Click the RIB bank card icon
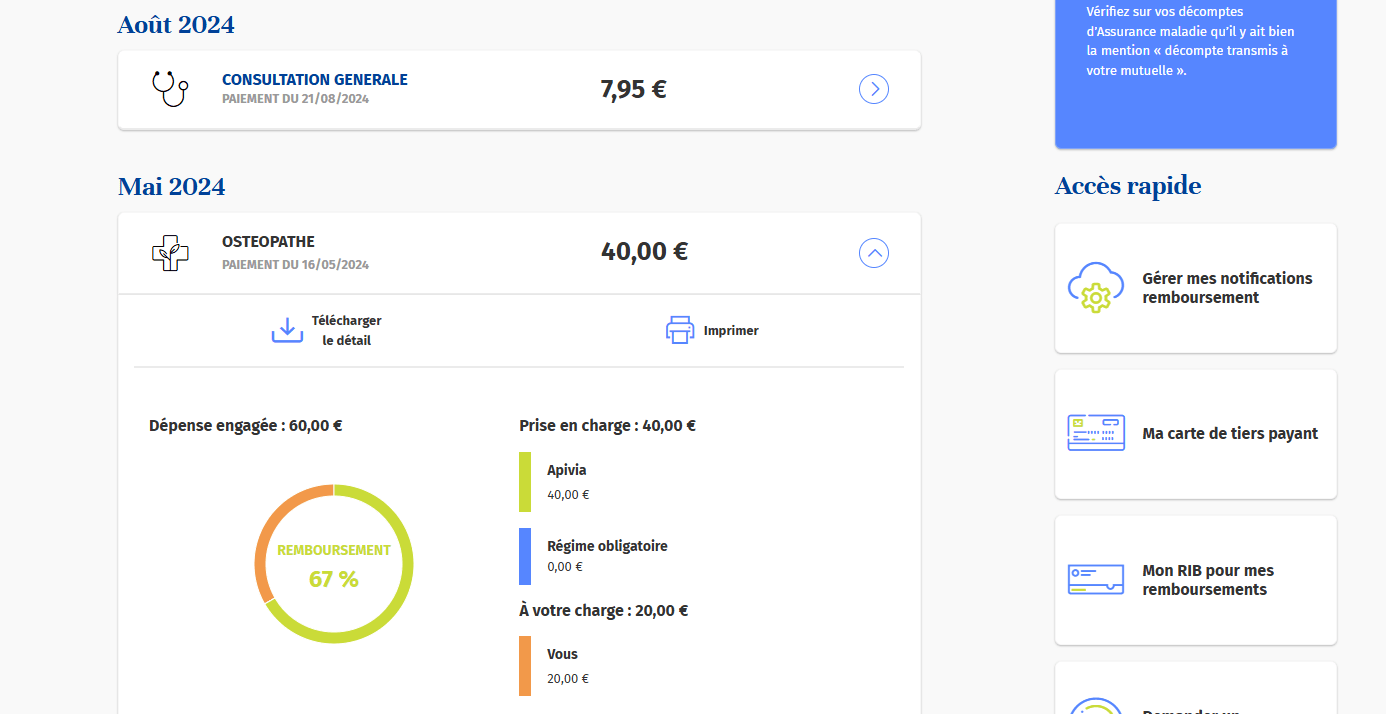Image resolution: width=1386 pixels, height=714 pixels. (1096, 579)
